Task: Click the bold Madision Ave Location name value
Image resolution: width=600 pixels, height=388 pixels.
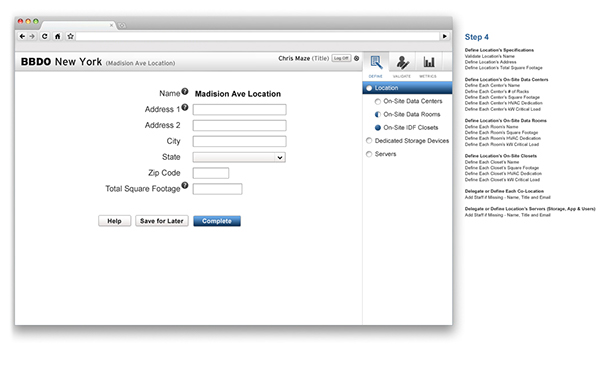Action: (238, 94)
